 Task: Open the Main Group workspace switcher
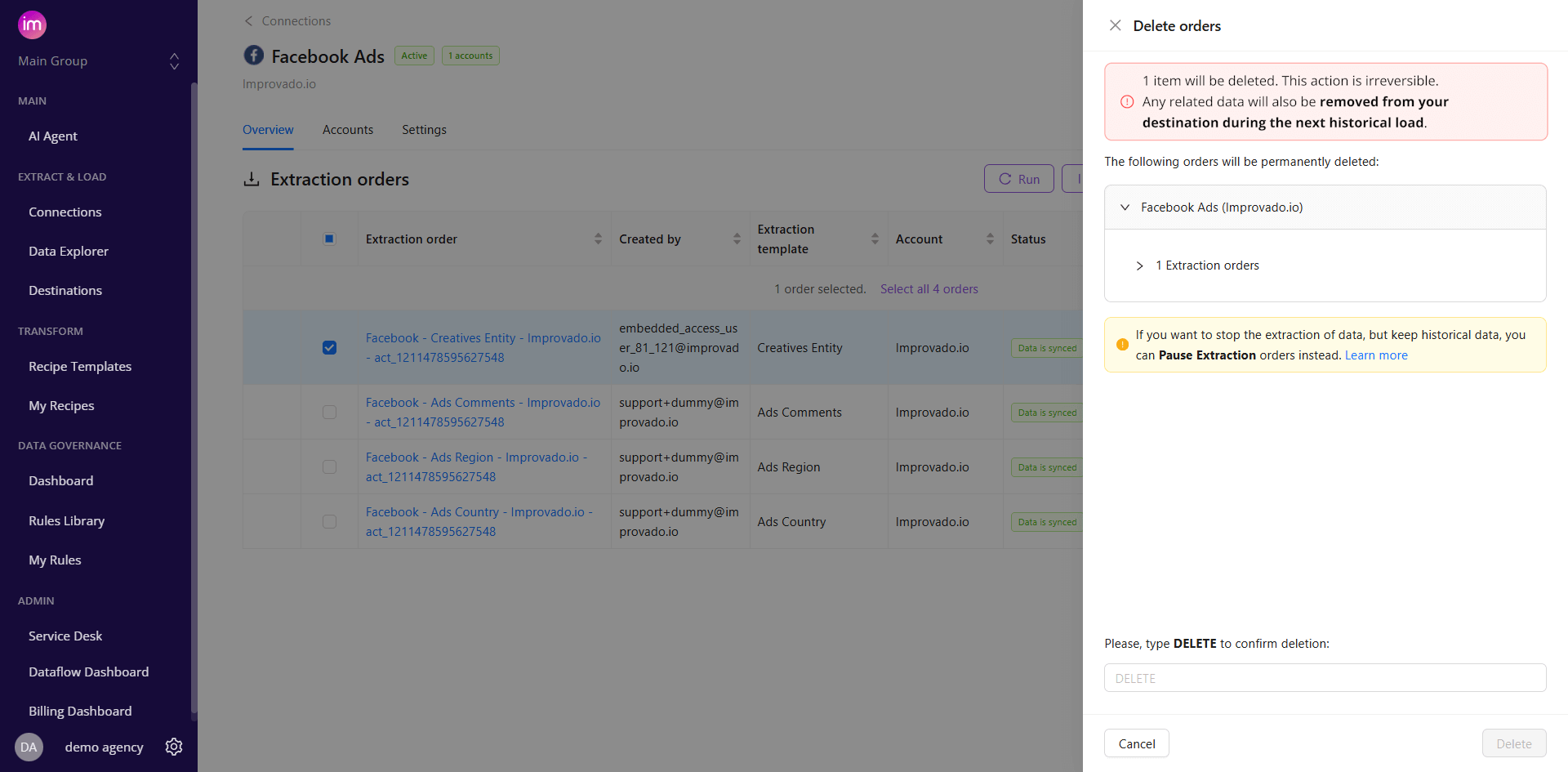(x=174, y=61)
